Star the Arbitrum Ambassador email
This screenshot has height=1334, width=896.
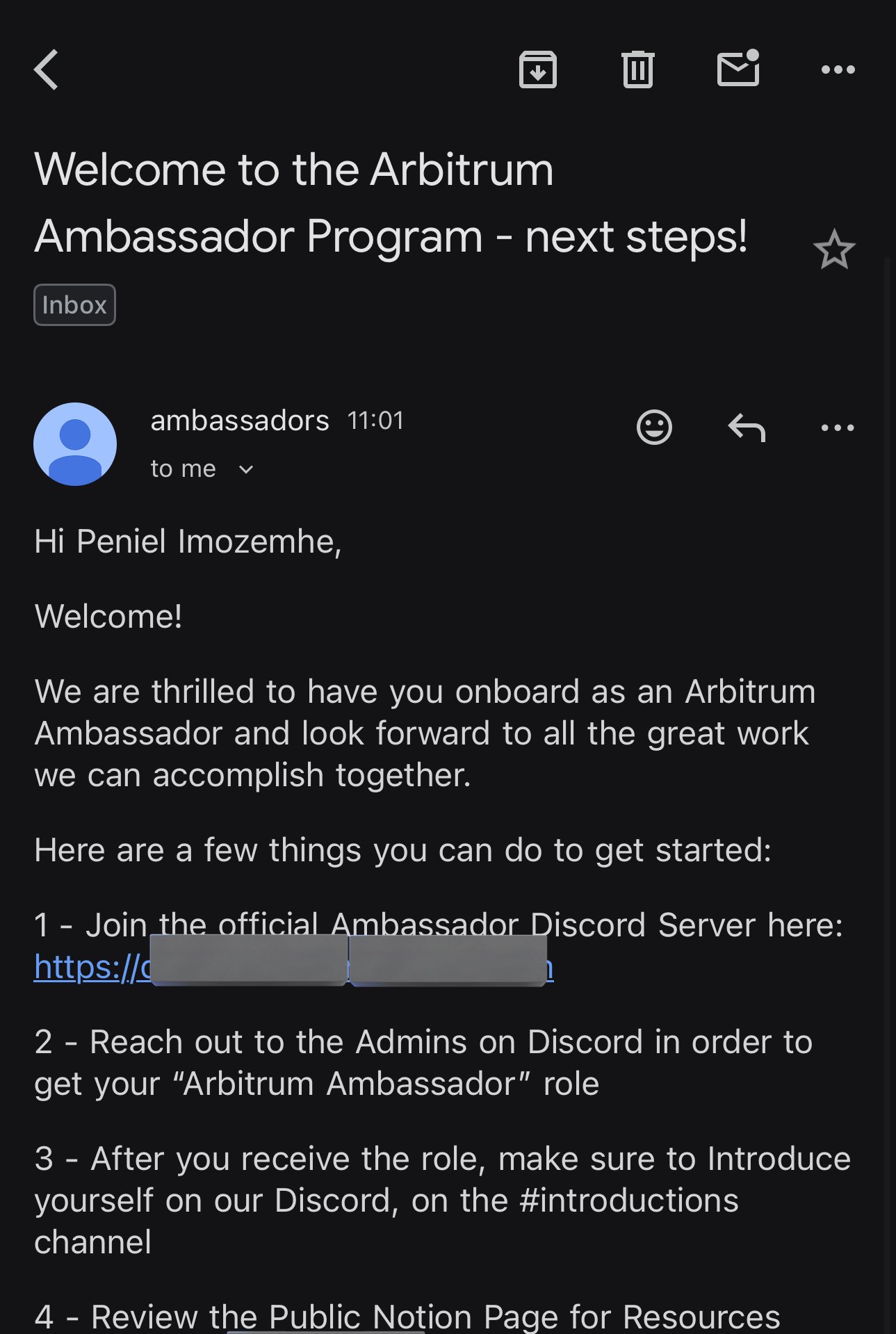tap(833, 250)
